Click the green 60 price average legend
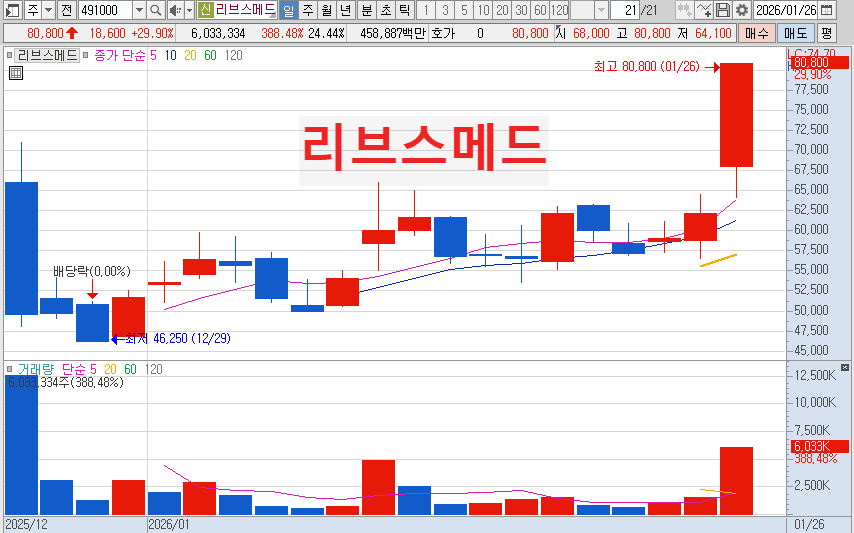Image resolution: width=854 pixels, height=533 pixels. coord(210,55)
